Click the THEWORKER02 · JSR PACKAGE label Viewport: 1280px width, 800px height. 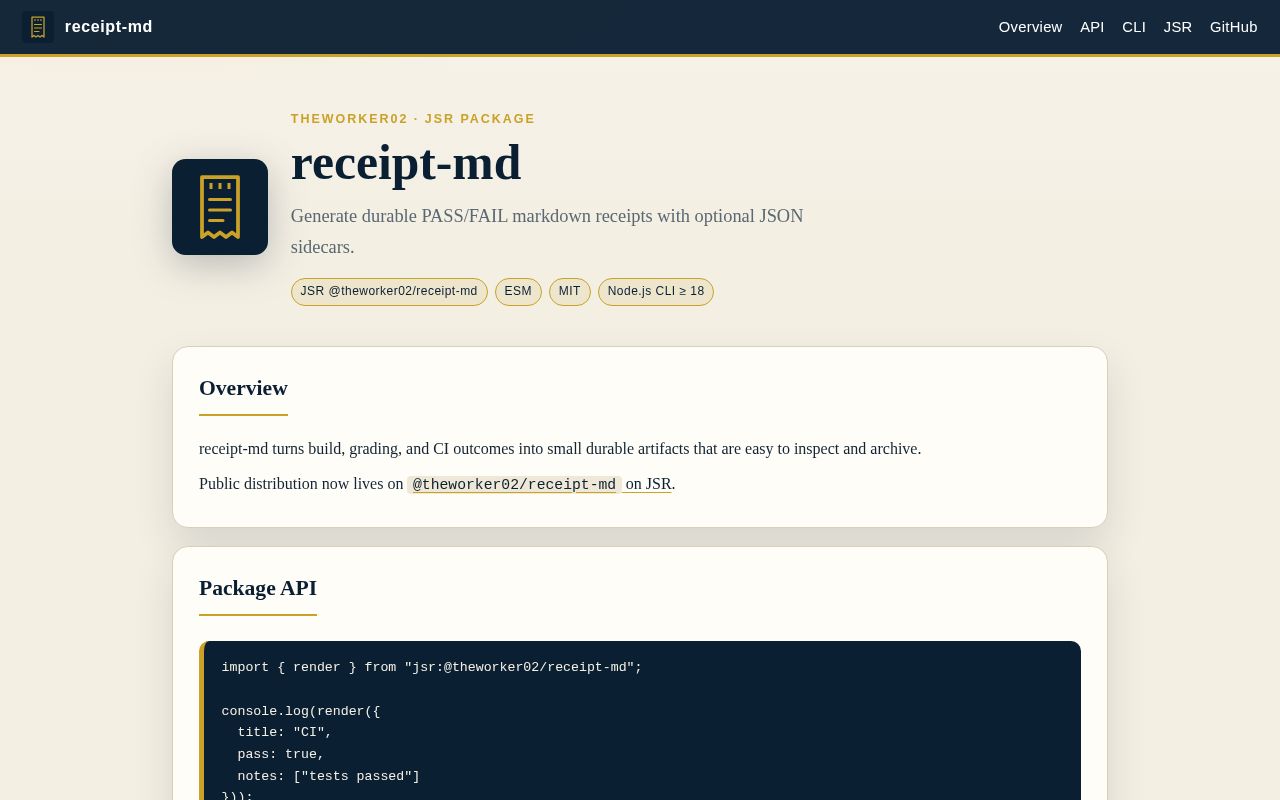(x=413, y=119)
